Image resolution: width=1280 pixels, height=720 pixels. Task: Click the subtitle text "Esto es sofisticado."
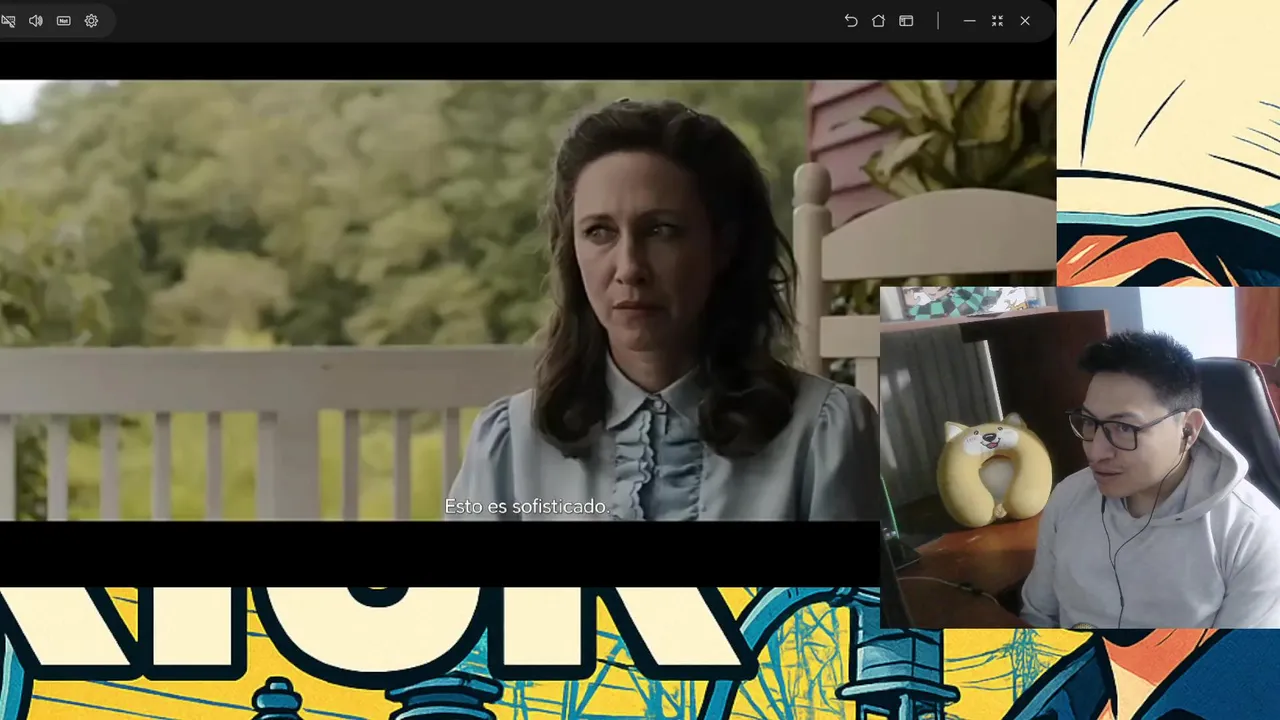(527, 507)
